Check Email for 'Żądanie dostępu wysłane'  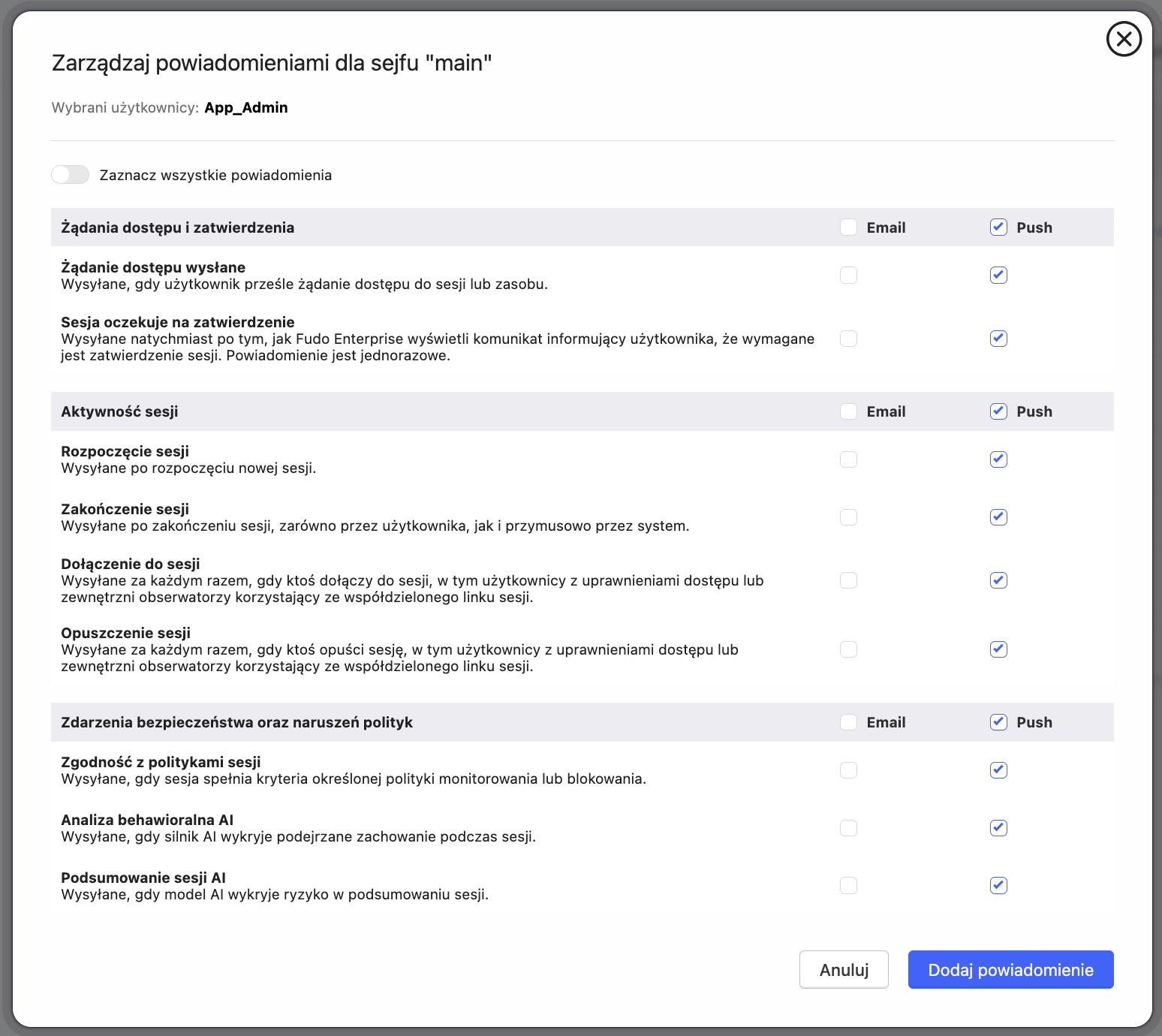point(848,276)
